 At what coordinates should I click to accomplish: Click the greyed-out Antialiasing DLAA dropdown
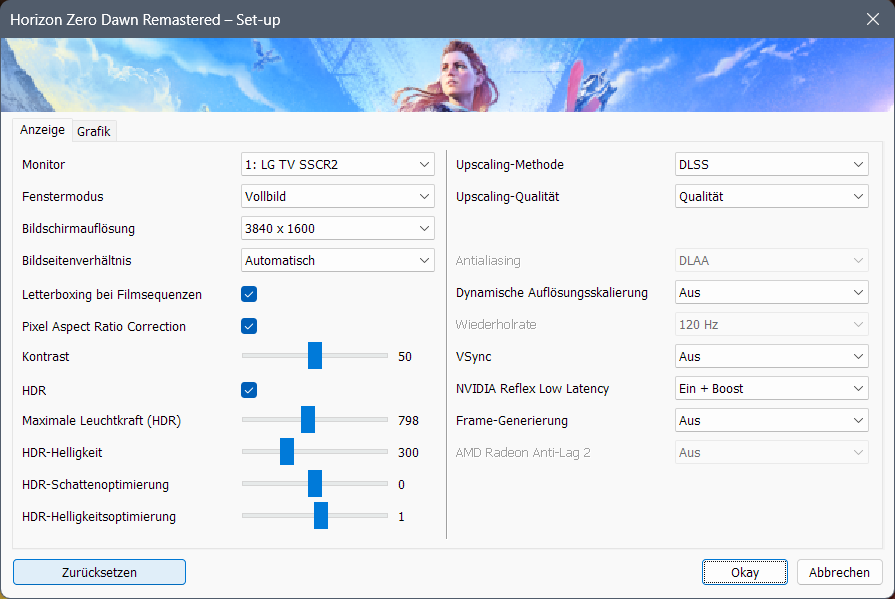pos(771,260)
